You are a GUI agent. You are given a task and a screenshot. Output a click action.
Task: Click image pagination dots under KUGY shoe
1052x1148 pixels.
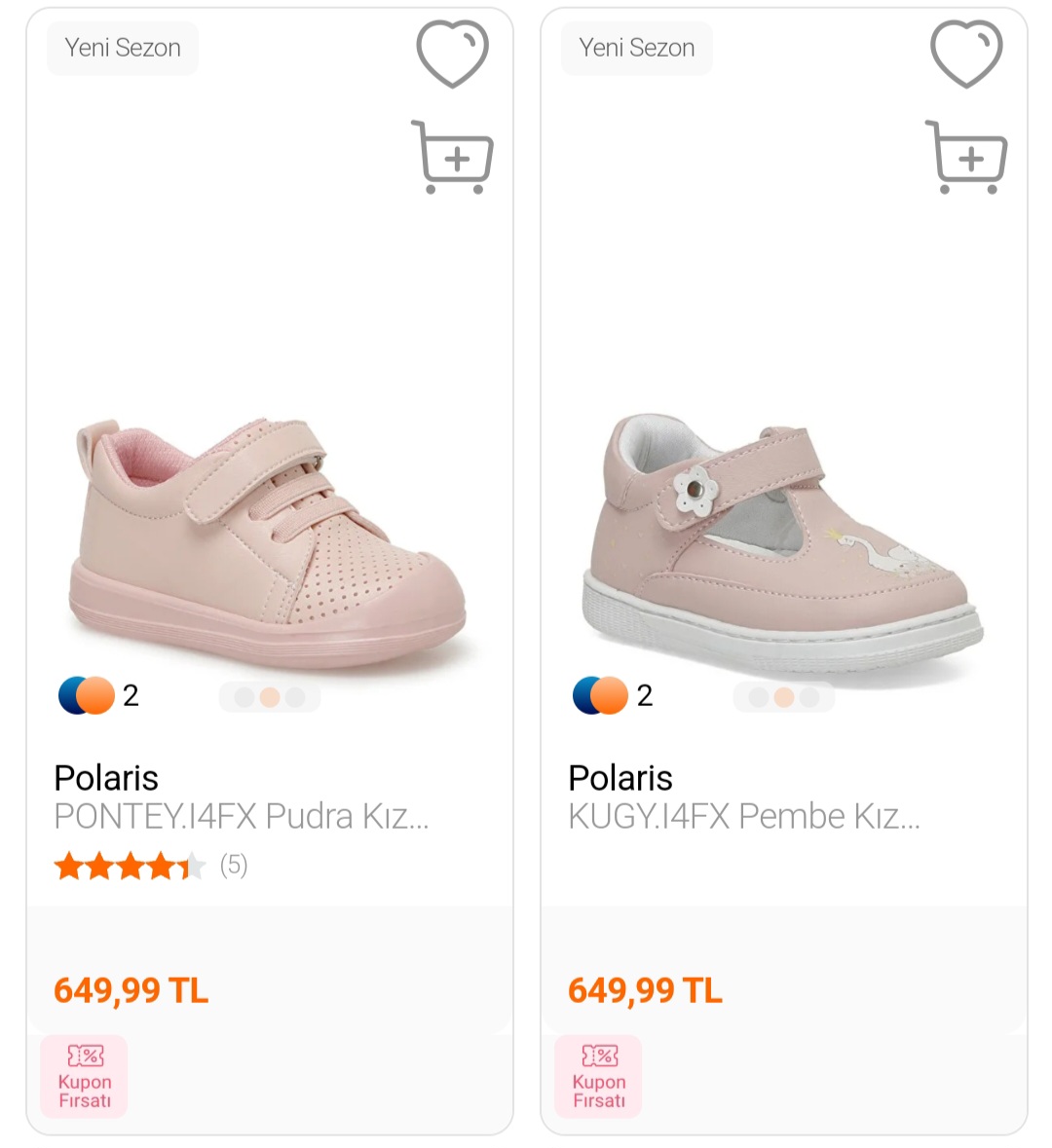pos(784,697)
